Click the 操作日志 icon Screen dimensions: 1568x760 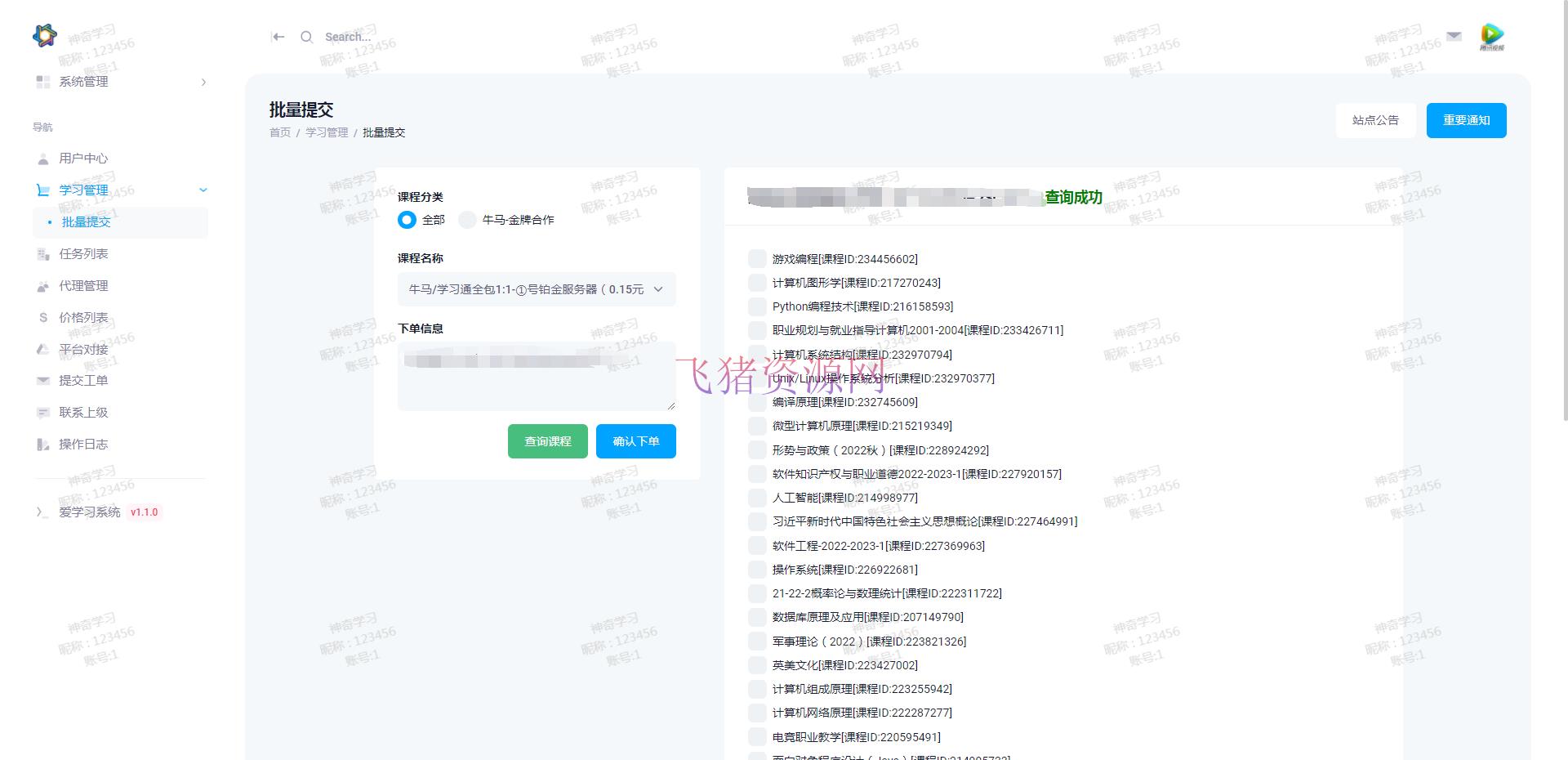pos(43,445)
